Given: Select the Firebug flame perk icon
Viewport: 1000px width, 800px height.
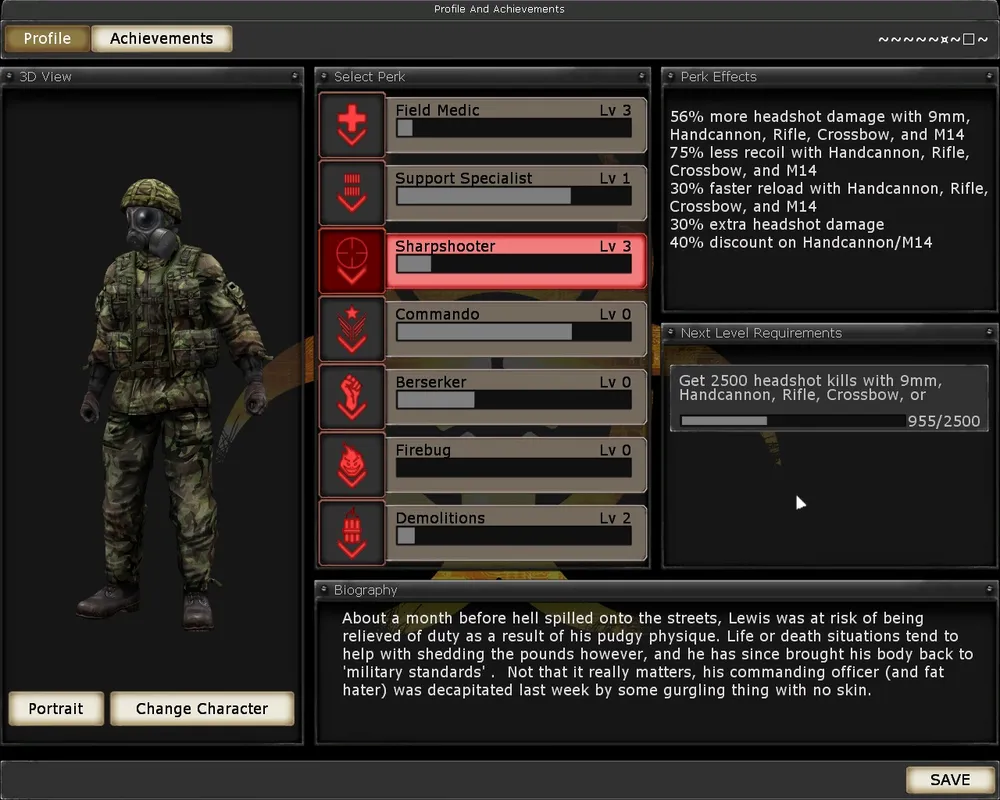Looking at the screenshot, I should tap(352, 465).
